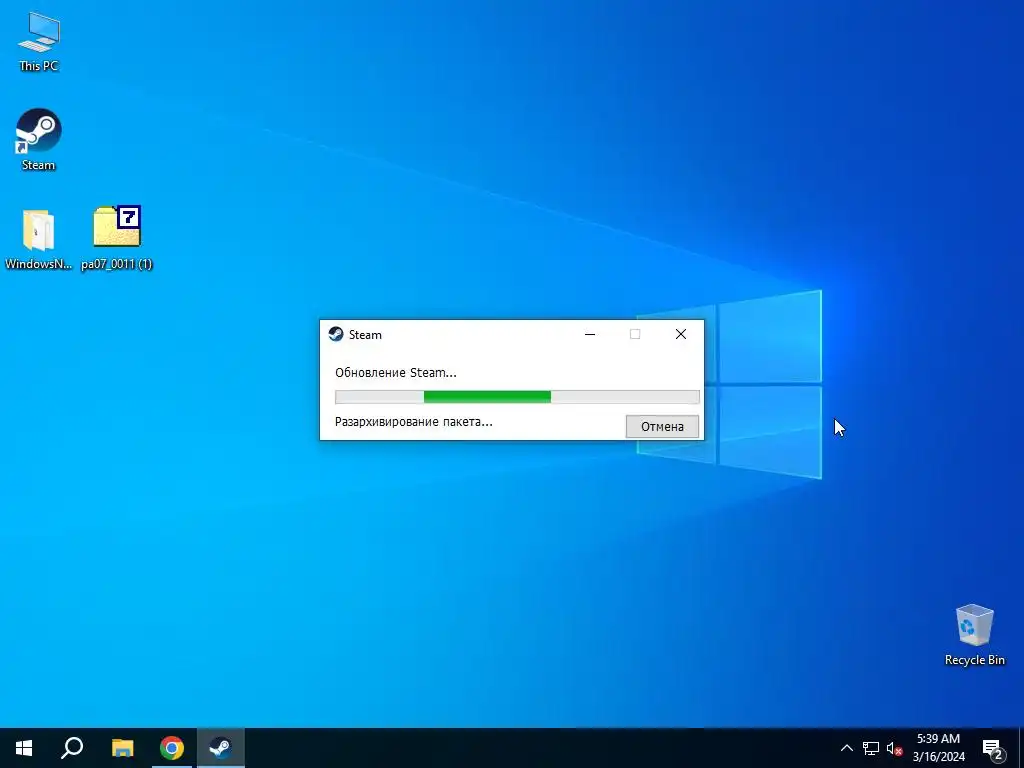1024x768 pixels.
Task: Show hidden system tray icons
Action: point(846,748)
